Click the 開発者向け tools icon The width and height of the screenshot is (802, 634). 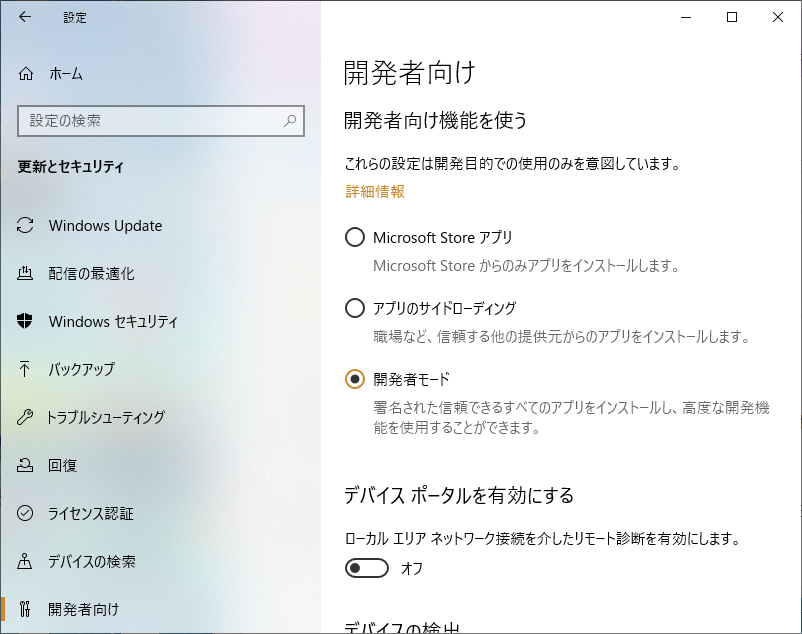point(25,609)
